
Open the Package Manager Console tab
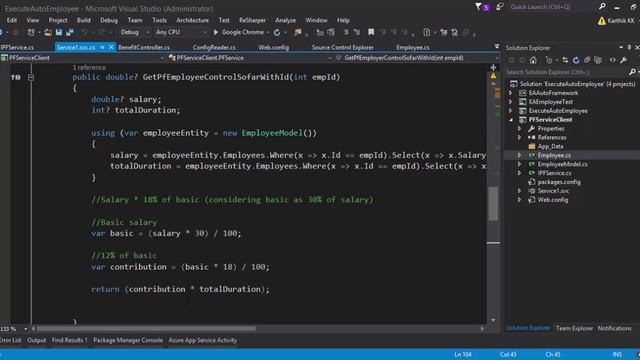(128, 340)
